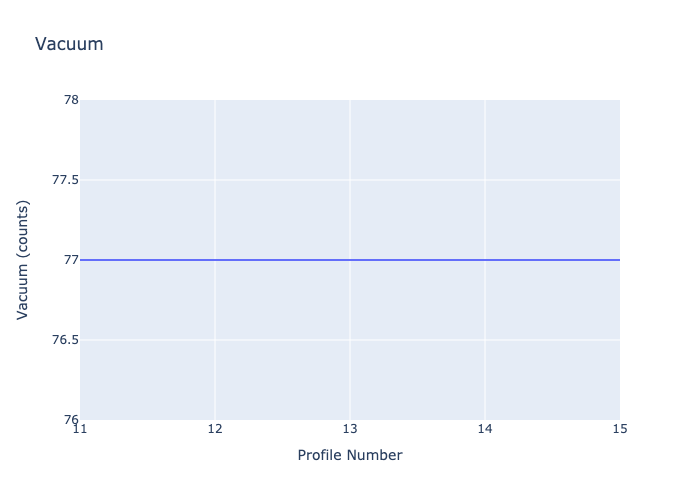700x500 pixels.
Task: Click the blue line at profile 13
Action: pyautogui.click(x=350, y=260)
